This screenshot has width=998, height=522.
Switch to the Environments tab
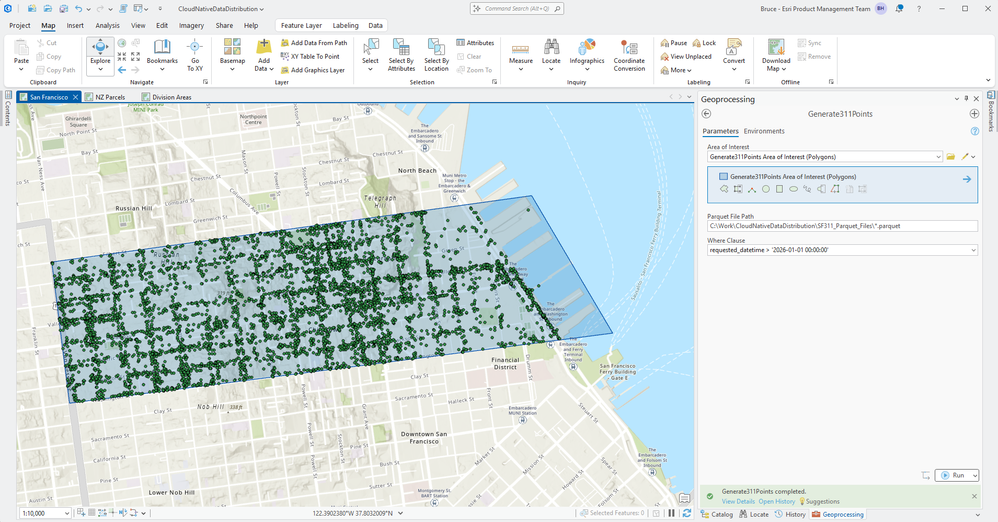tap(764, 131)
